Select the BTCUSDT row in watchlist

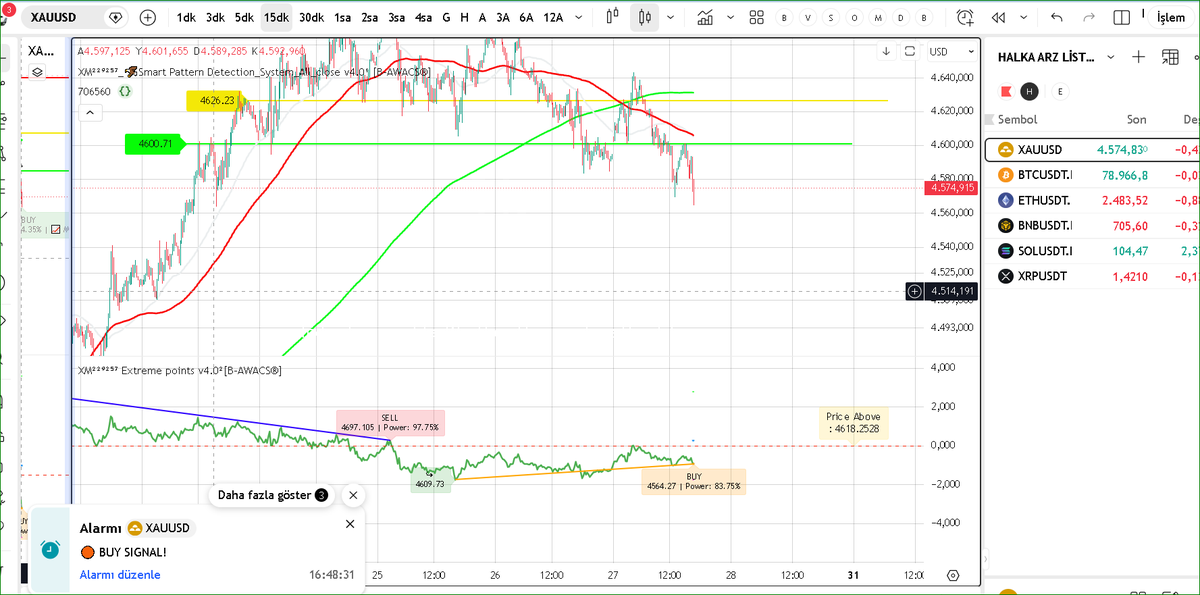[x=1092, y=175]
